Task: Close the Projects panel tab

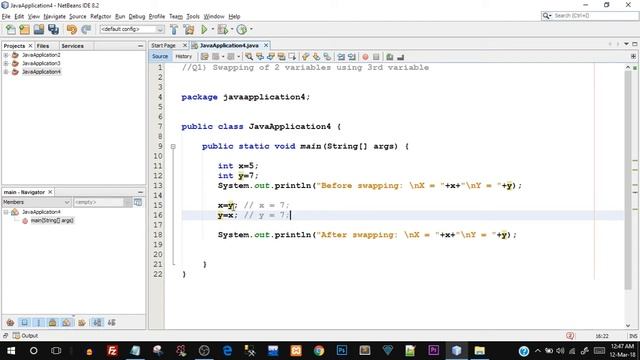Action: point(30,46)
